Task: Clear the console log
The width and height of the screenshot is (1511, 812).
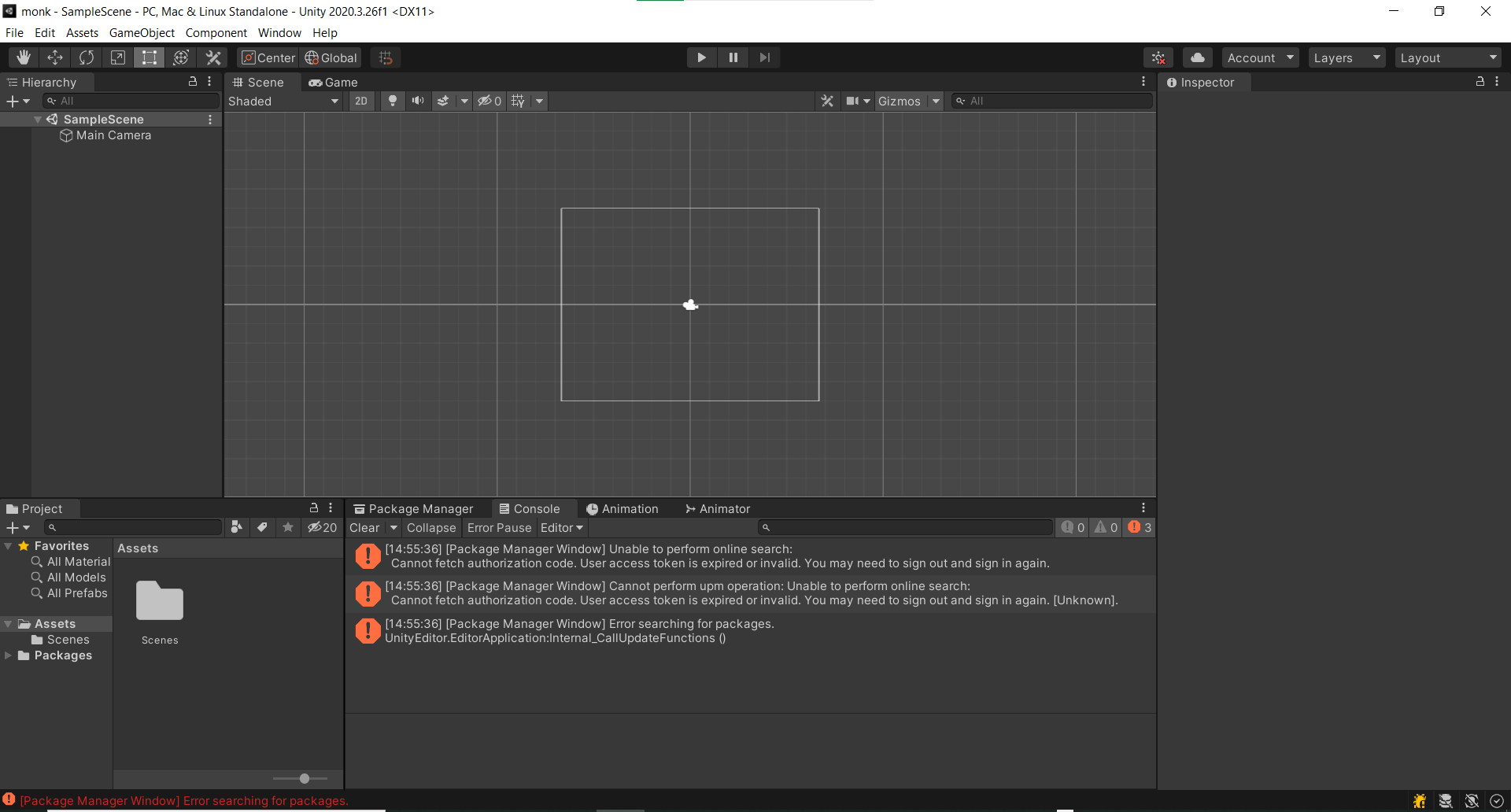Action: [x=364, y=528]
